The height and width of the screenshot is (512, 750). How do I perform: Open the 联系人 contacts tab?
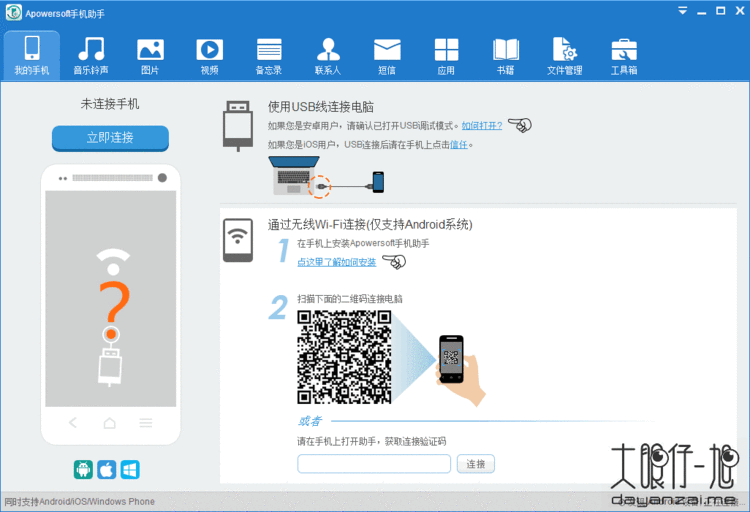pyautogui.click(x=328, y=55)
